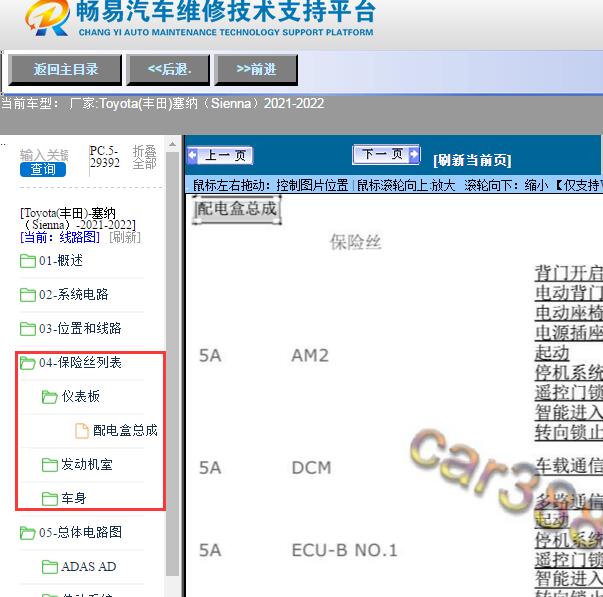Click the DCM fuse name
The width and height of the screenshot is (603, 597).
pyautogui.click(x=311, y=468)
